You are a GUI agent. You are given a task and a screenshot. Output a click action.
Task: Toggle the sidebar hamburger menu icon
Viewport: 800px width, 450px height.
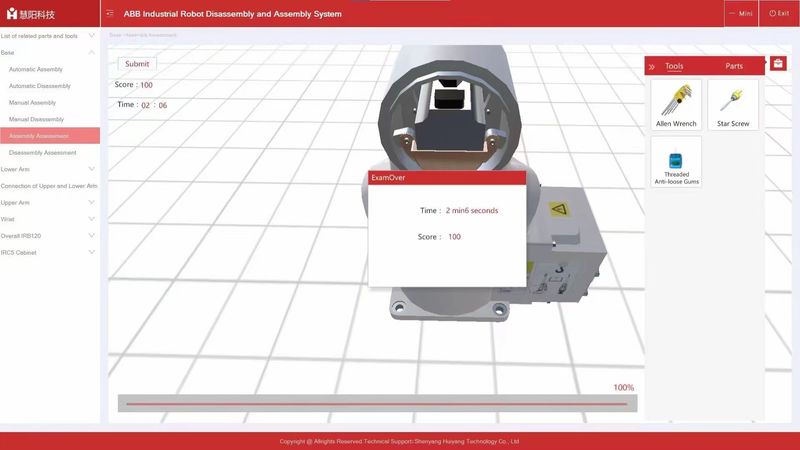tap(110, 13)
